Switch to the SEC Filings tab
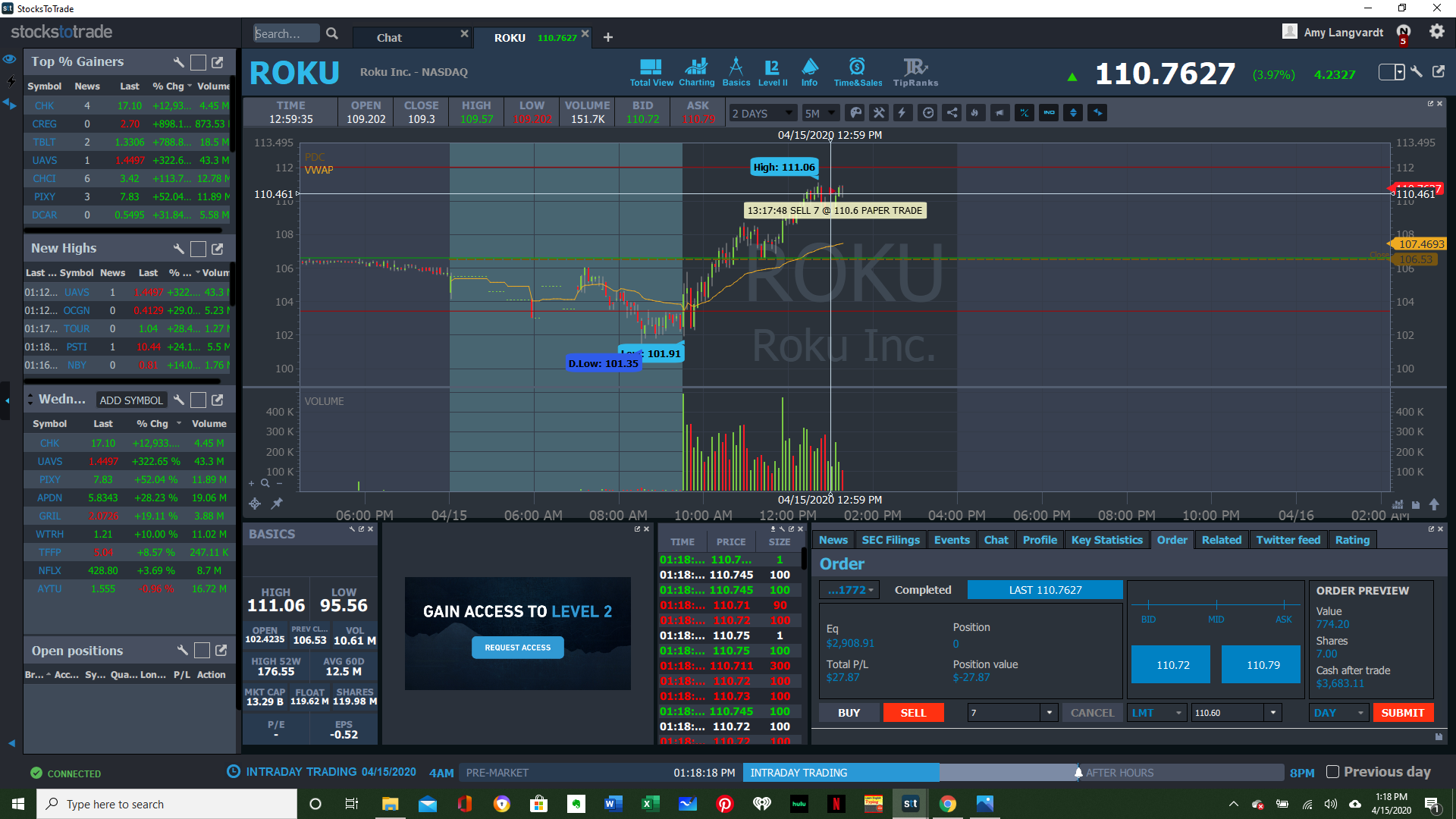 tap(890, 540)
